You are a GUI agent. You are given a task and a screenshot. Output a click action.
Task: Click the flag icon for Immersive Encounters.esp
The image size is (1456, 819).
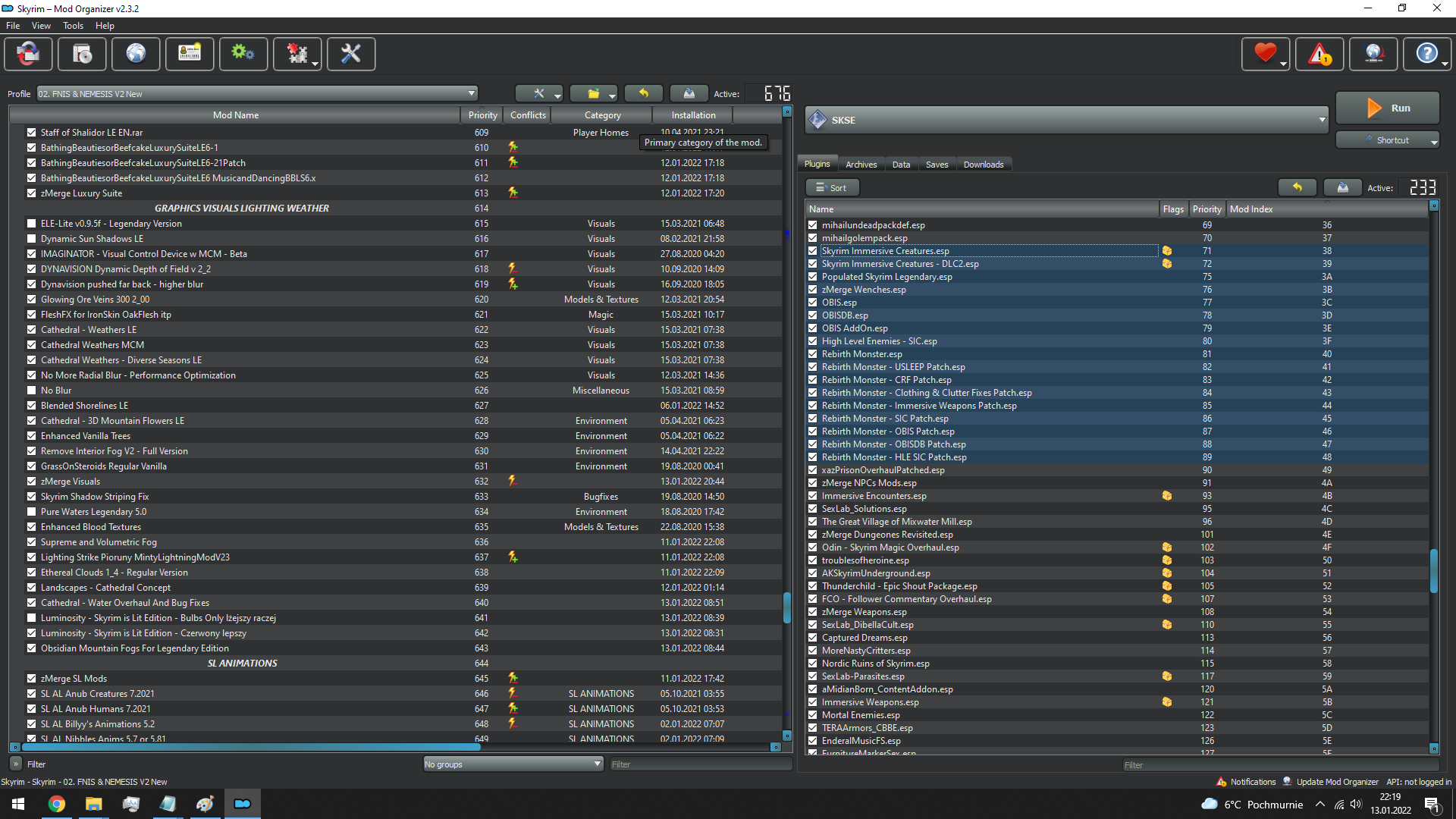[1167, 496]
